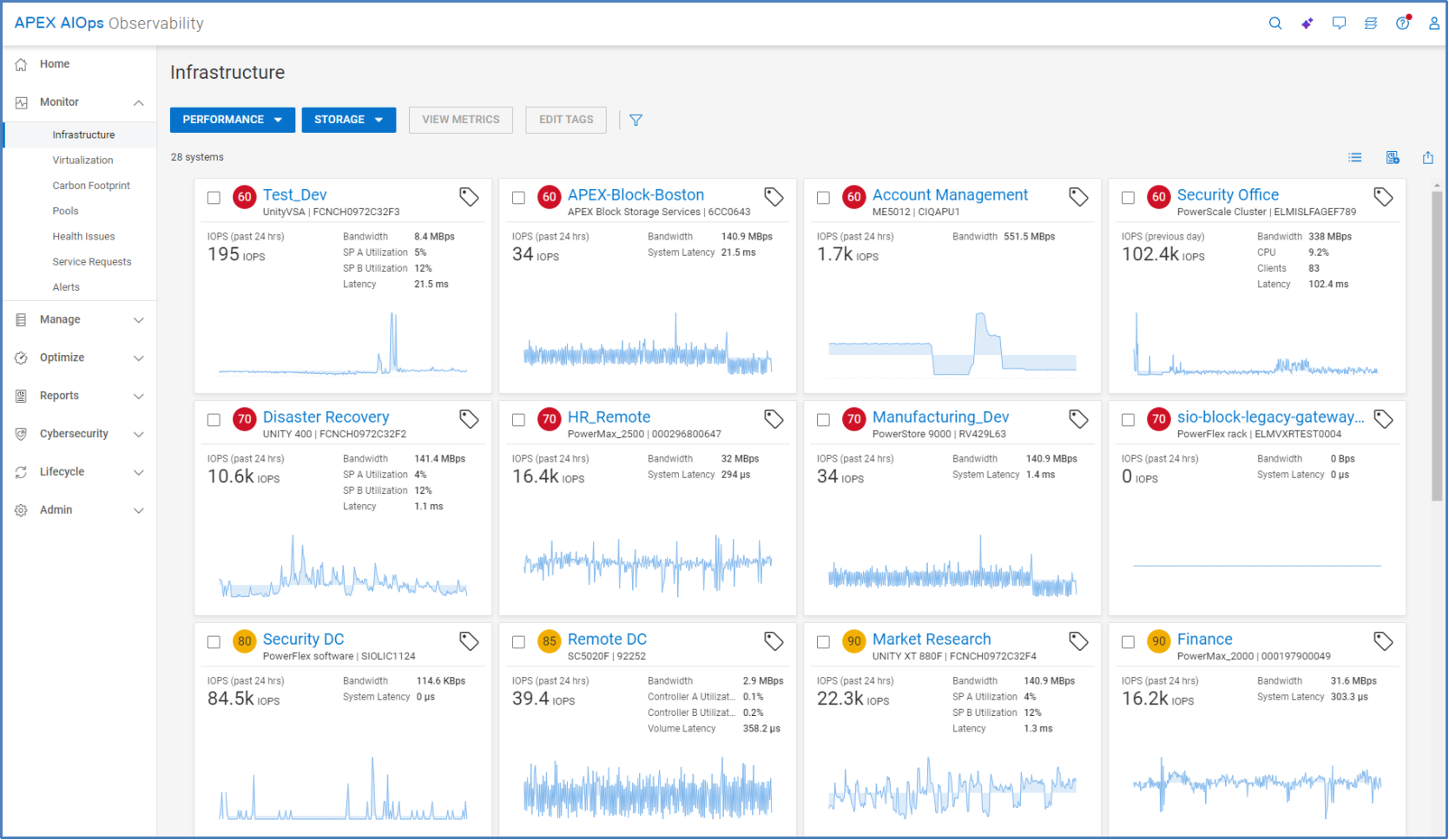Open the search icon in top bar
This screenshot has width=1449, height=840.
tap(1275, 23)
